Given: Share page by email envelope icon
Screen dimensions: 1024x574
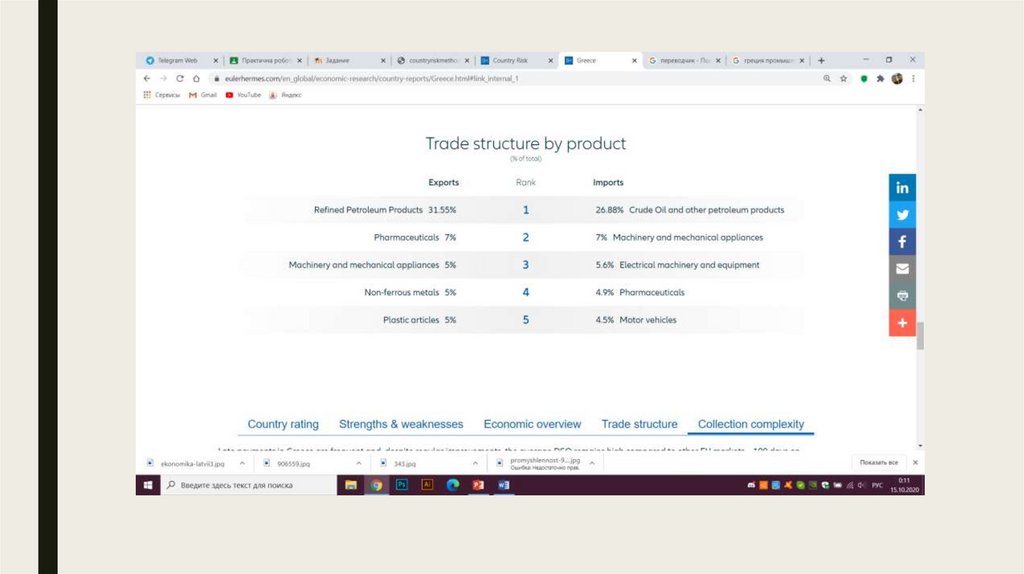Looking at the screenshot, I should click(x=902, y=268).
